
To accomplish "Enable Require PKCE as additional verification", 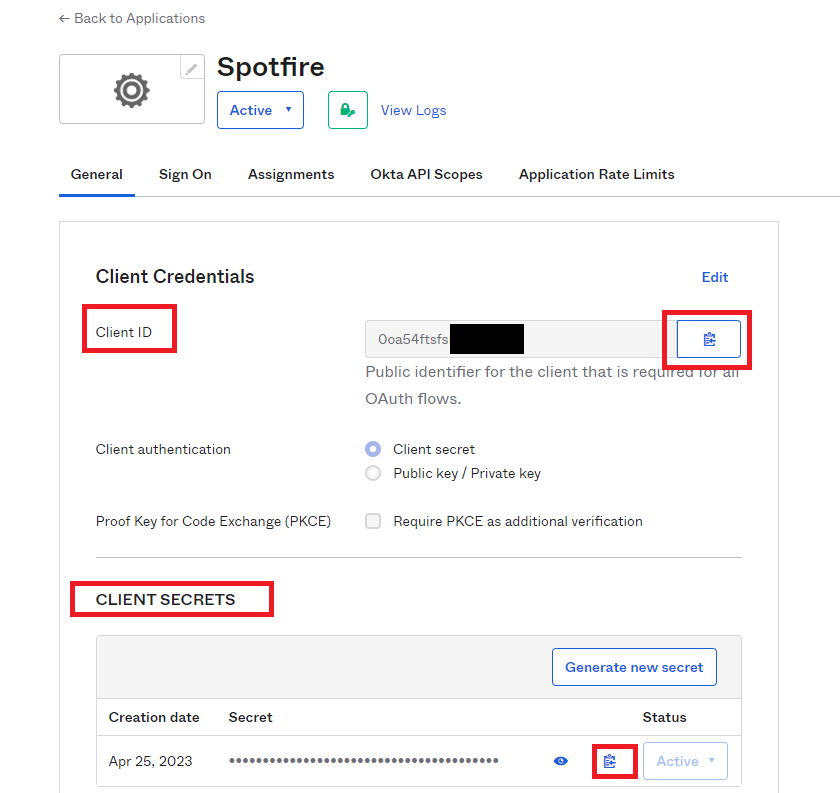I will [x=373, y=521].
